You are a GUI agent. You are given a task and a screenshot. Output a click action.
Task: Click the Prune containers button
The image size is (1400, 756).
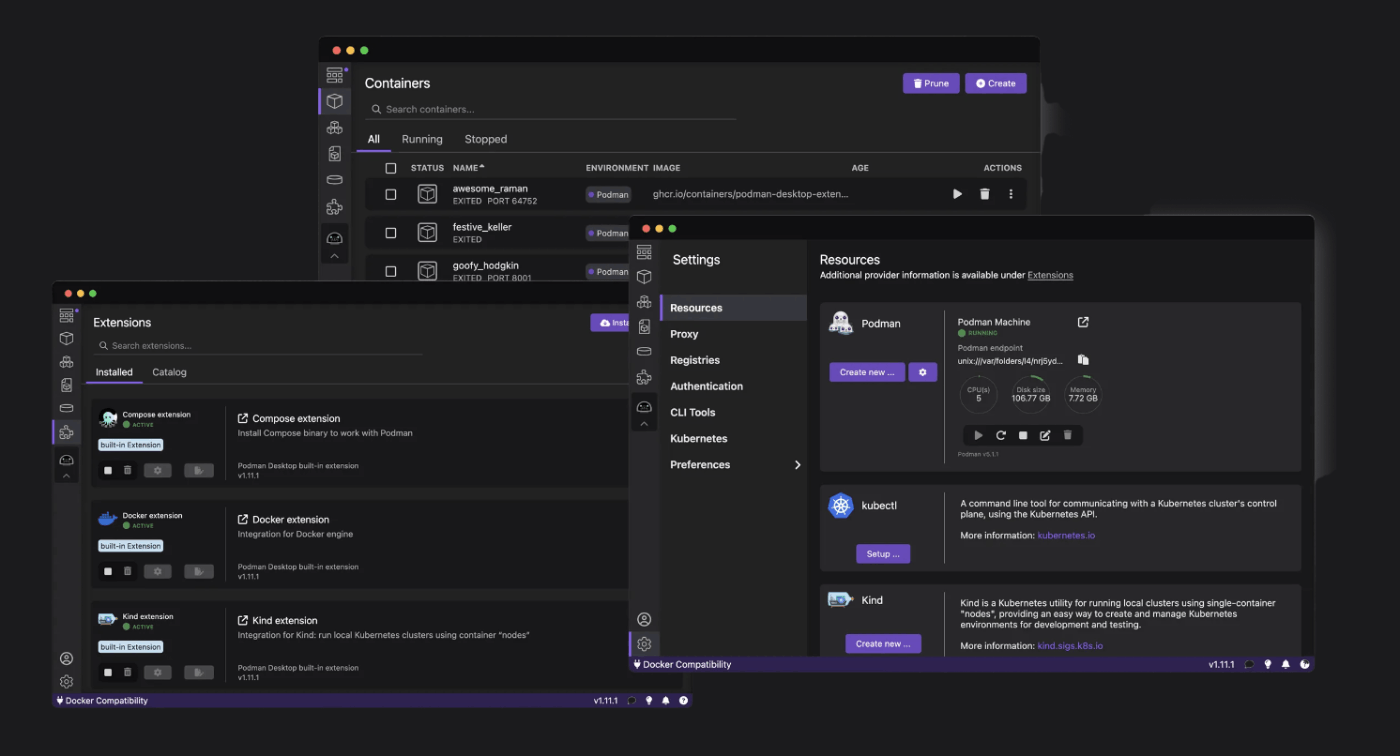coord(931,83)
